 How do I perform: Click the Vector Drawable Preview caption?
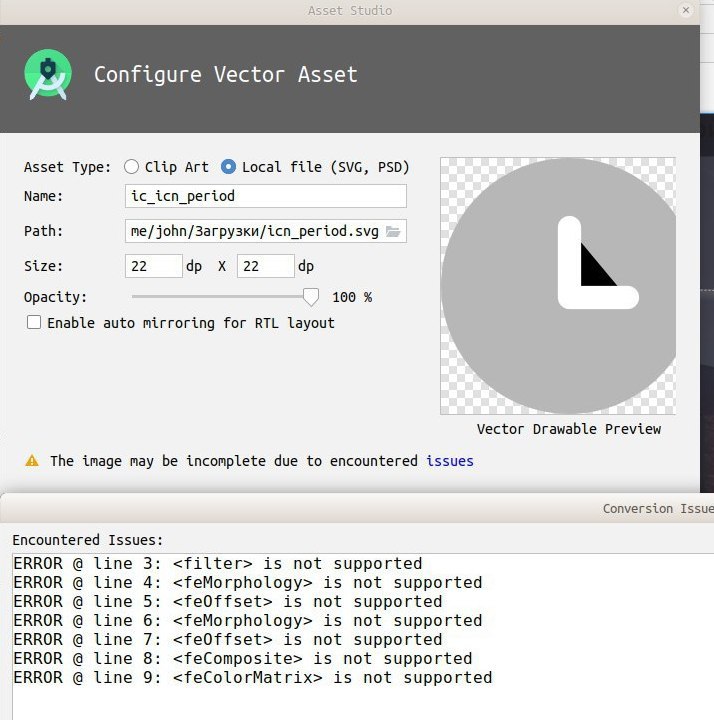point(569,429)
